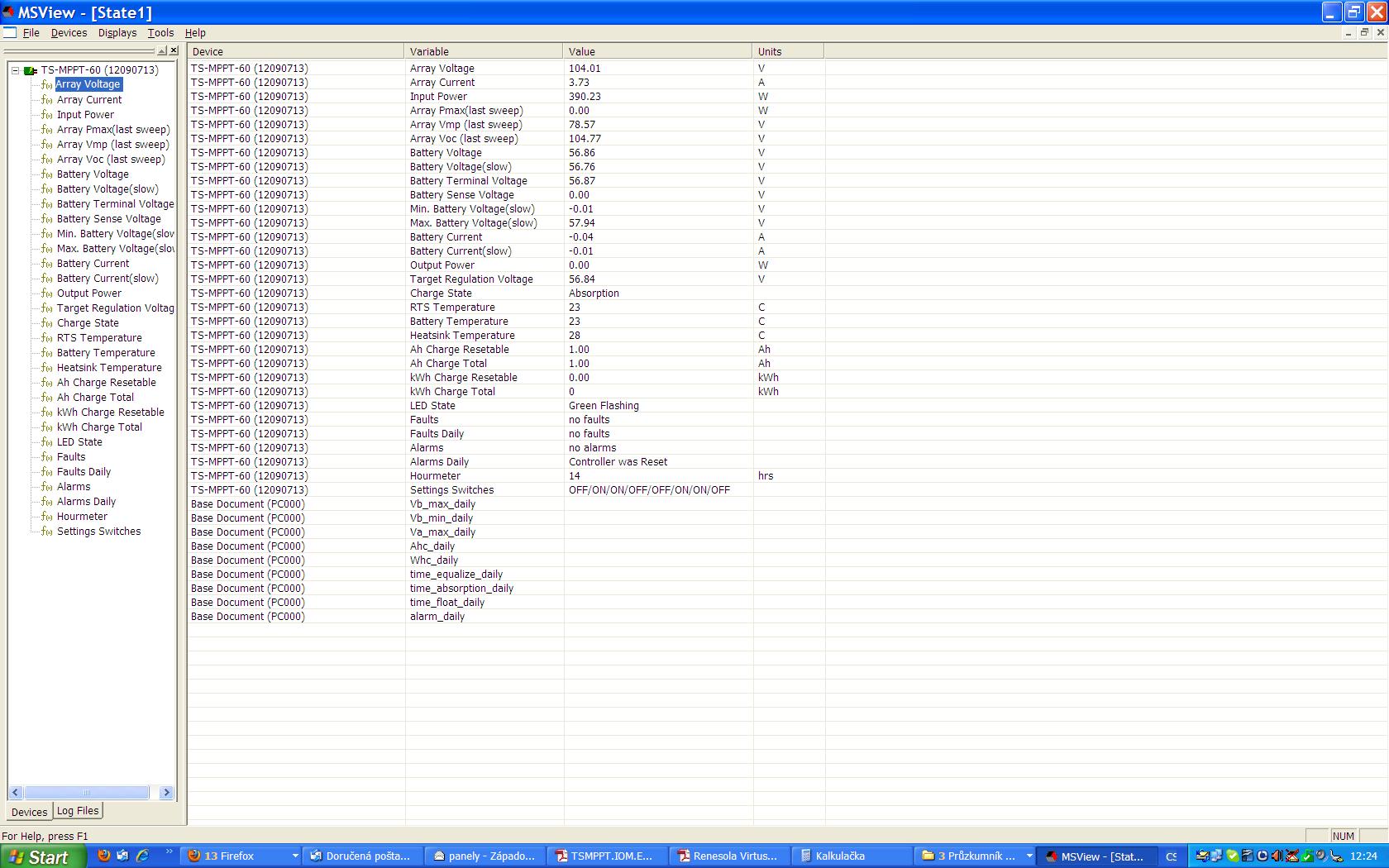Click the function icon beside LED State
The width and height of the screenshot is (1389, 868).
(x=47, y=442)
